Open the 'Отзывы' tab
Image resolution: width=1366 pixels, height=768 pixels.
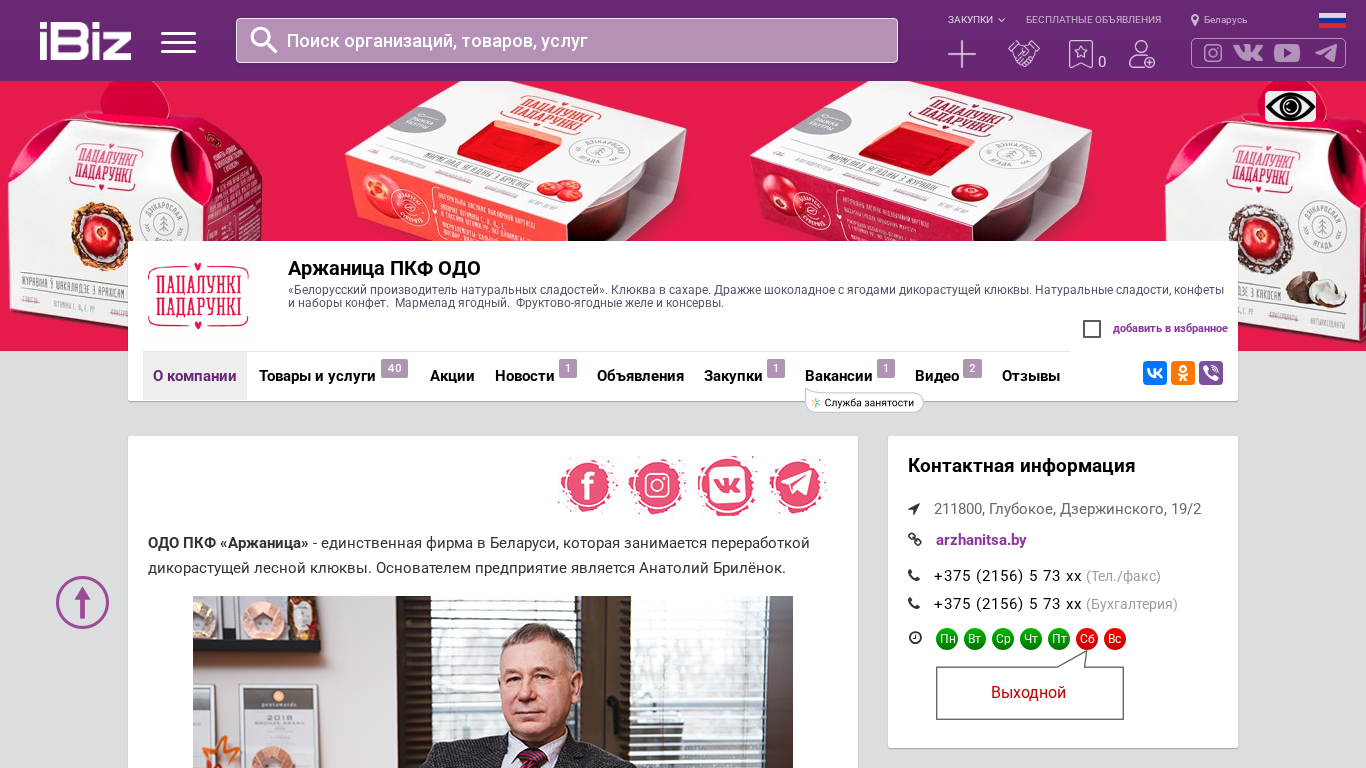tap(1031, 376)
